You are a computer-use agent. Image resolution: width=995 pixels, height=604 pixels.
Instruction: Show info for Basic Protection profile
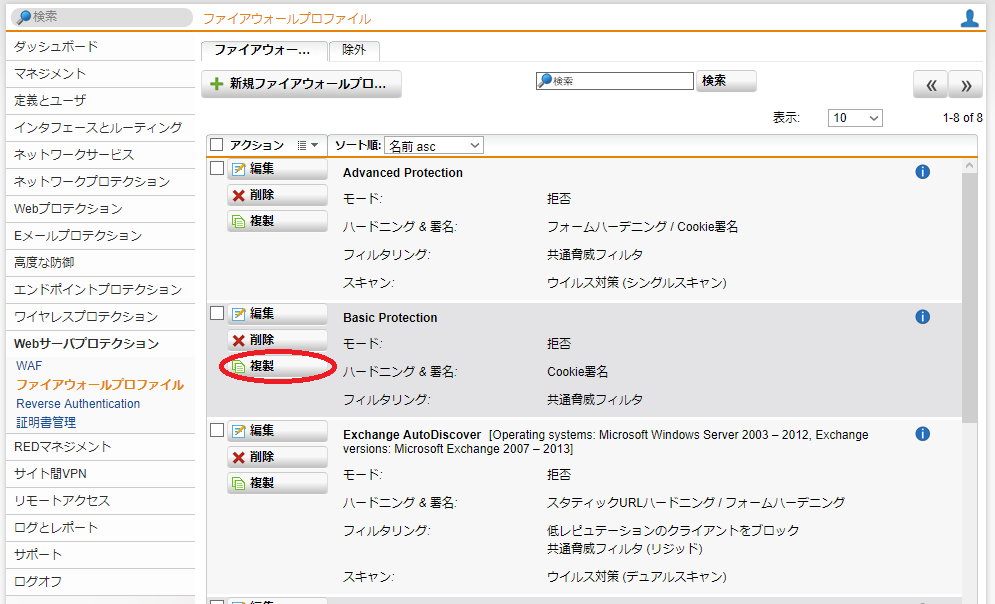(923, 317)
